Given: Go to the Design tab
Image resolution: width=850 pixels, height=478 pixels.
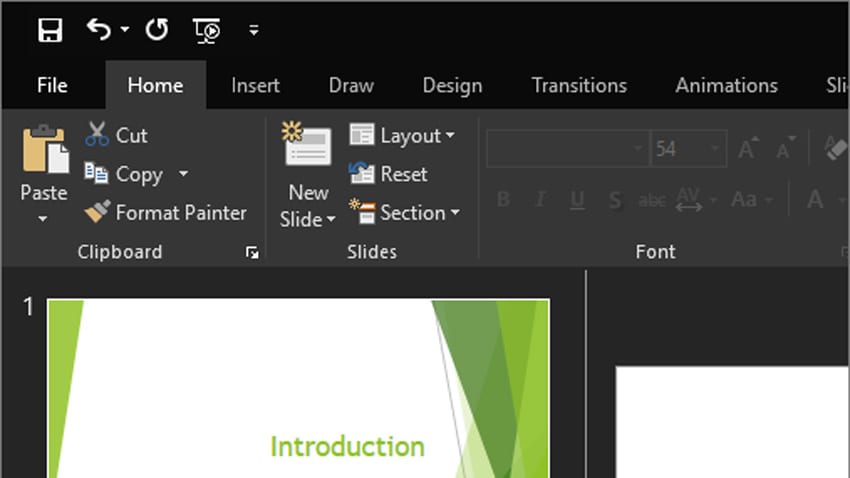Looking at the screenshot, I should (x=452, y=86).
